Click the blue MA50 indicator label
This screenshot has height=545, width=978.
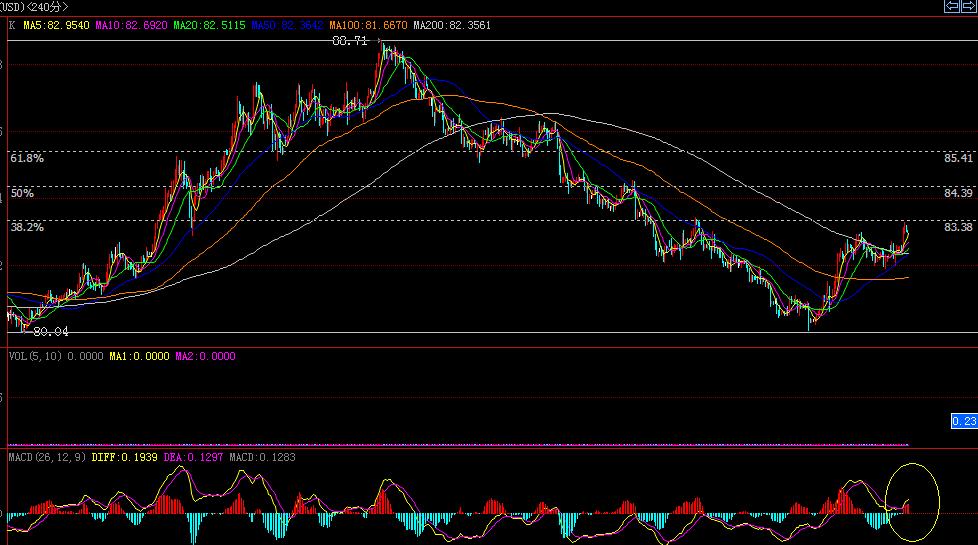click(x=287, y=26)
